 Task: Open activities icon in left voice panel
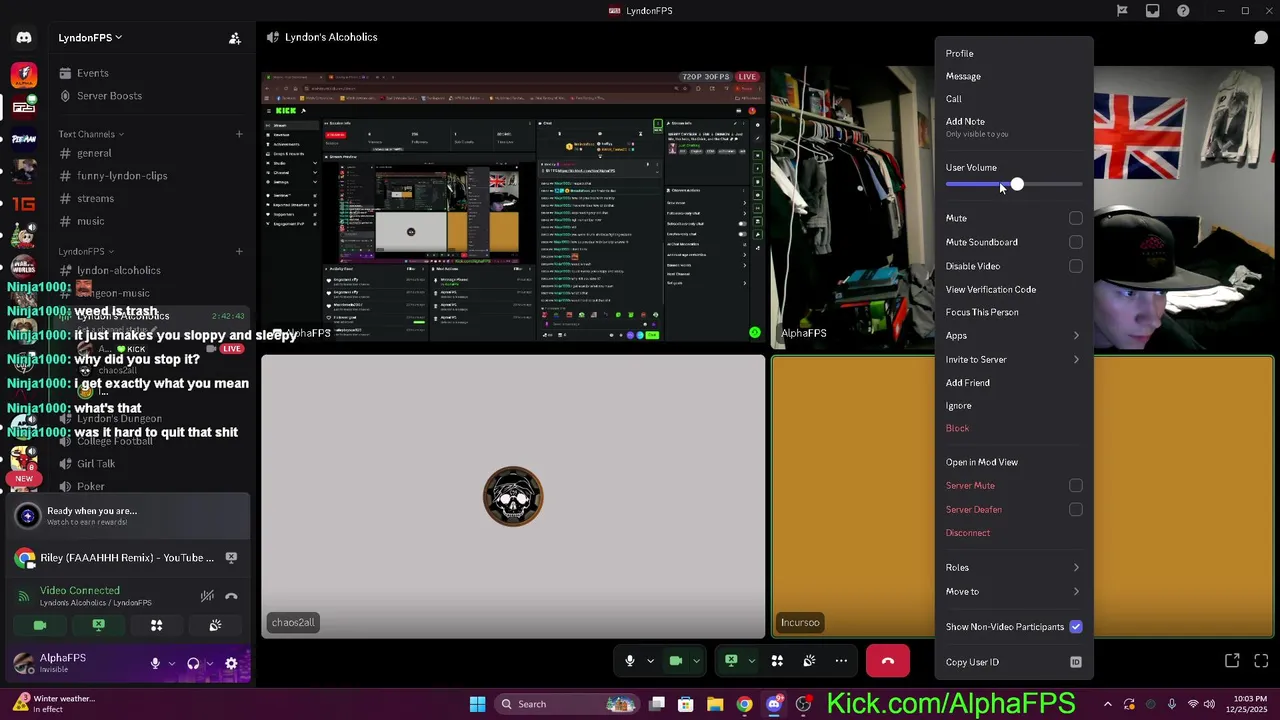[x=156, y=625]
